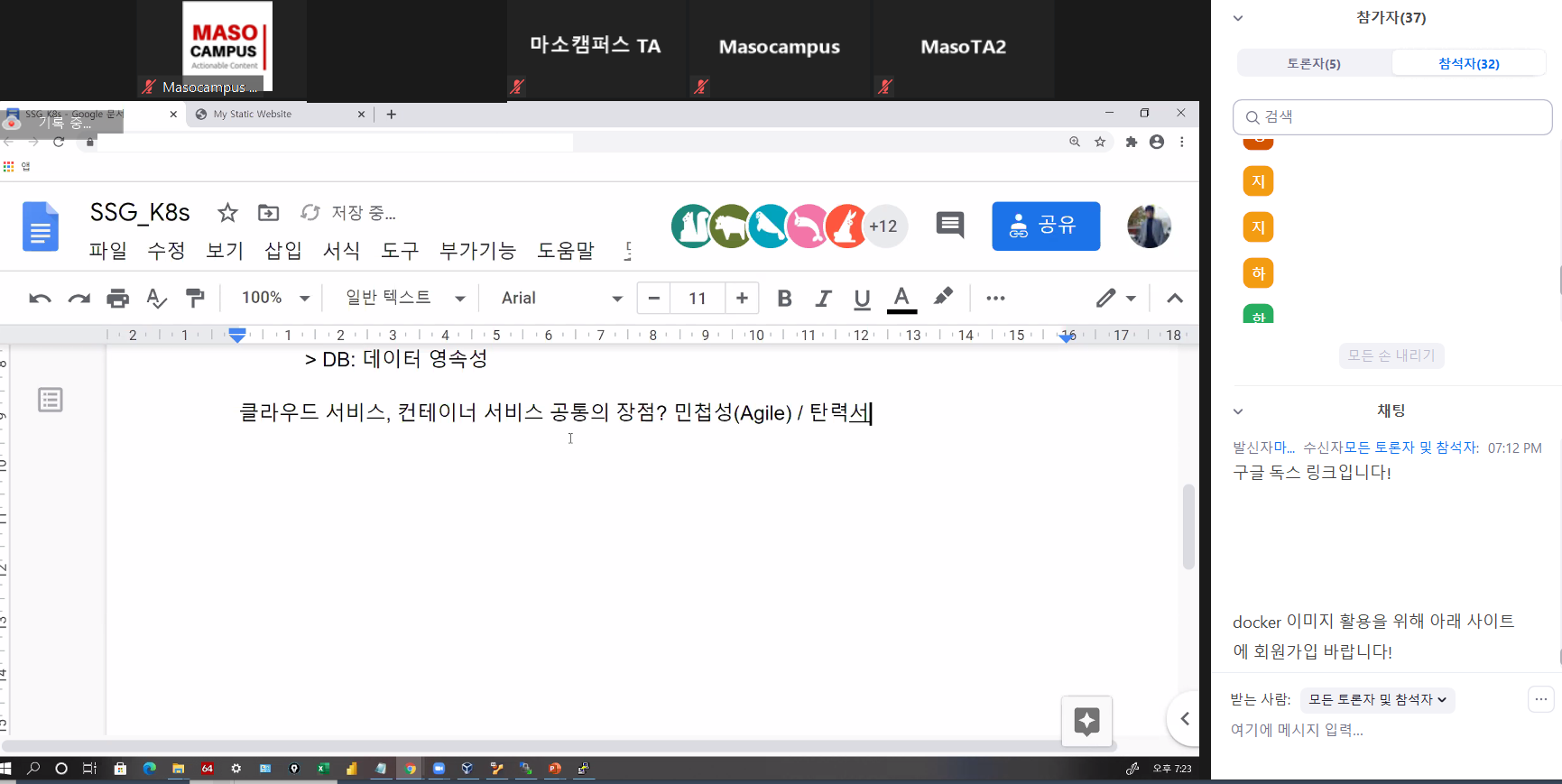The width and height of the screenshot is (1562, 784).
Task: Select the Paint format roller tool
Action: point(195,298)
